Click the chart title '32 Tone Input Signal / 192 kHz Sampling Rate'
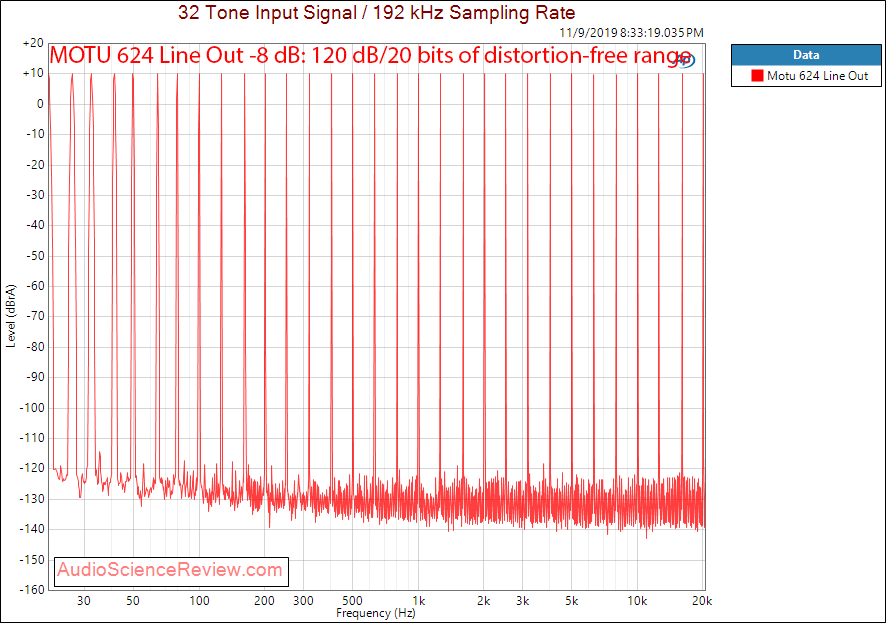This screenshot has width=886, height=623. 376,12
